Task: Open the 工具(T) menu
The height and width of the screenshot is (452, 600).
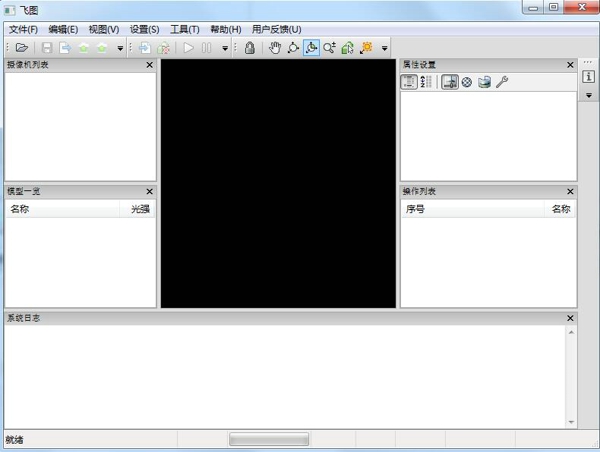Action: (185, 30)
